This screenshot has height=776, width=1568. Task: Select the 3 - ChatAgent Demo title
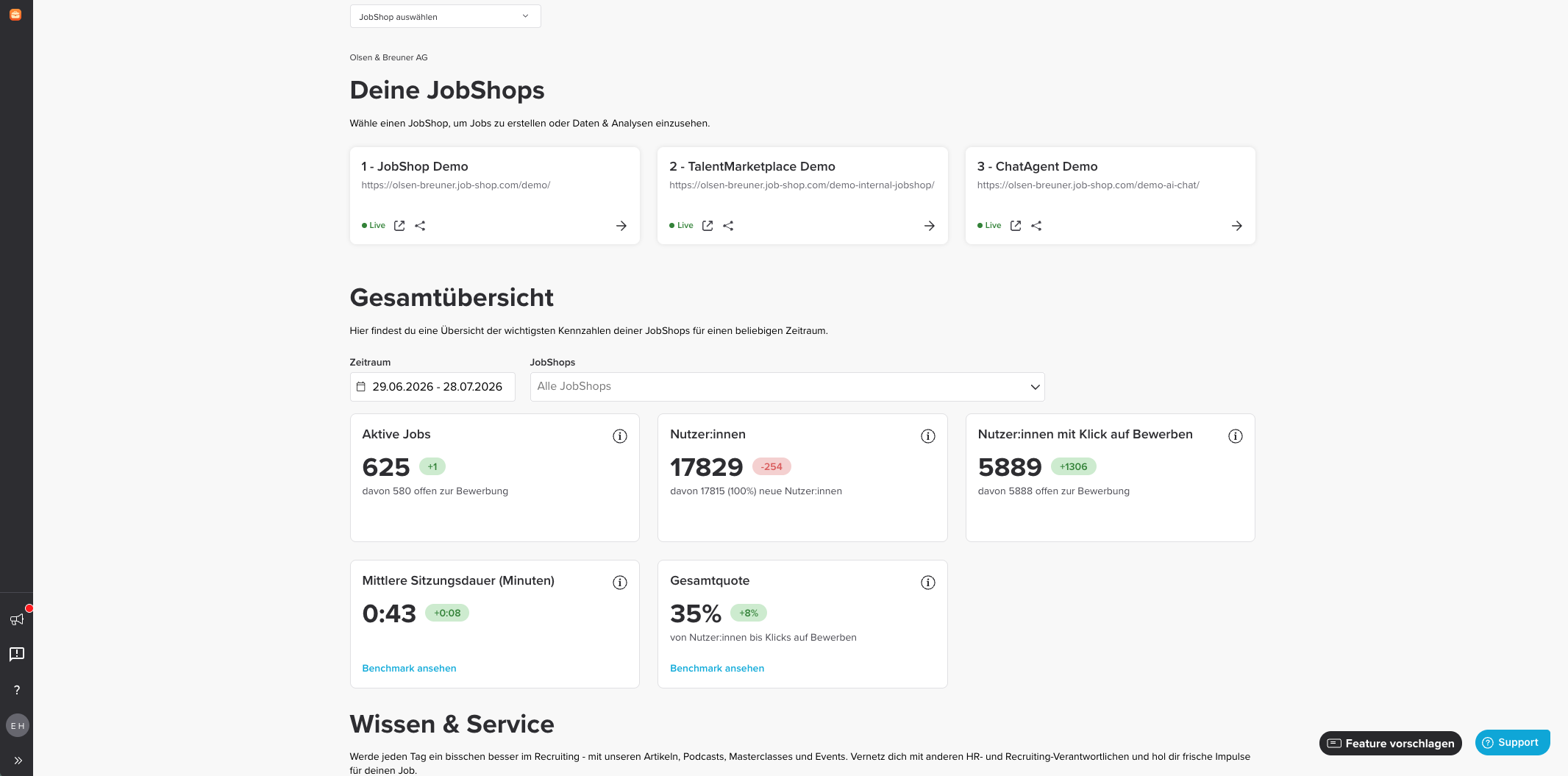1038,166
